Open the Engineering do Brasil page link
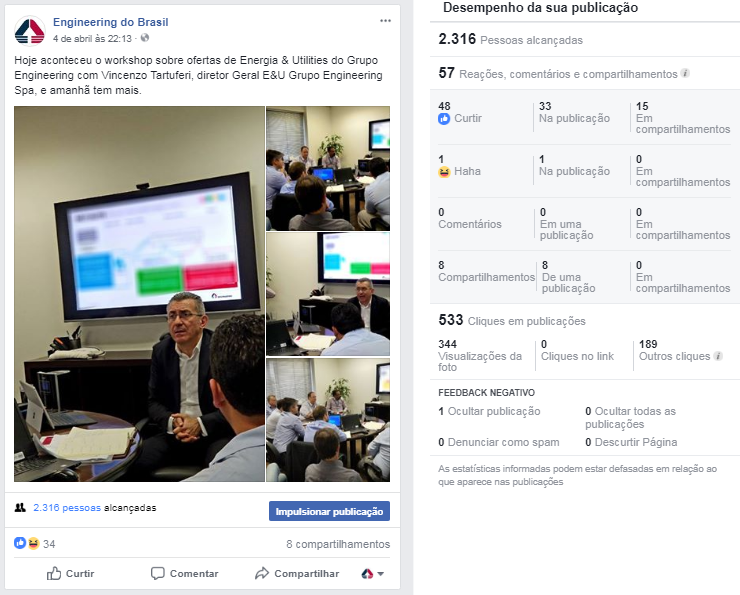The height and width of the screenshot is (595, 740). tap(110, 22)
